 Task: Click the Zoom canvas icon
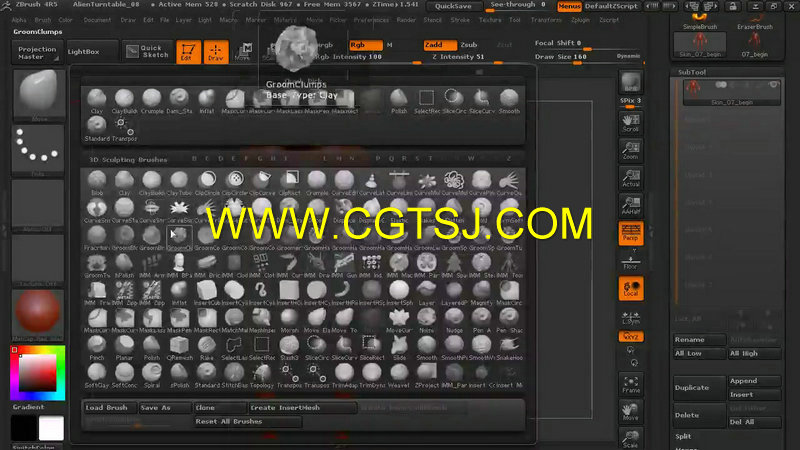coord(631,151)
